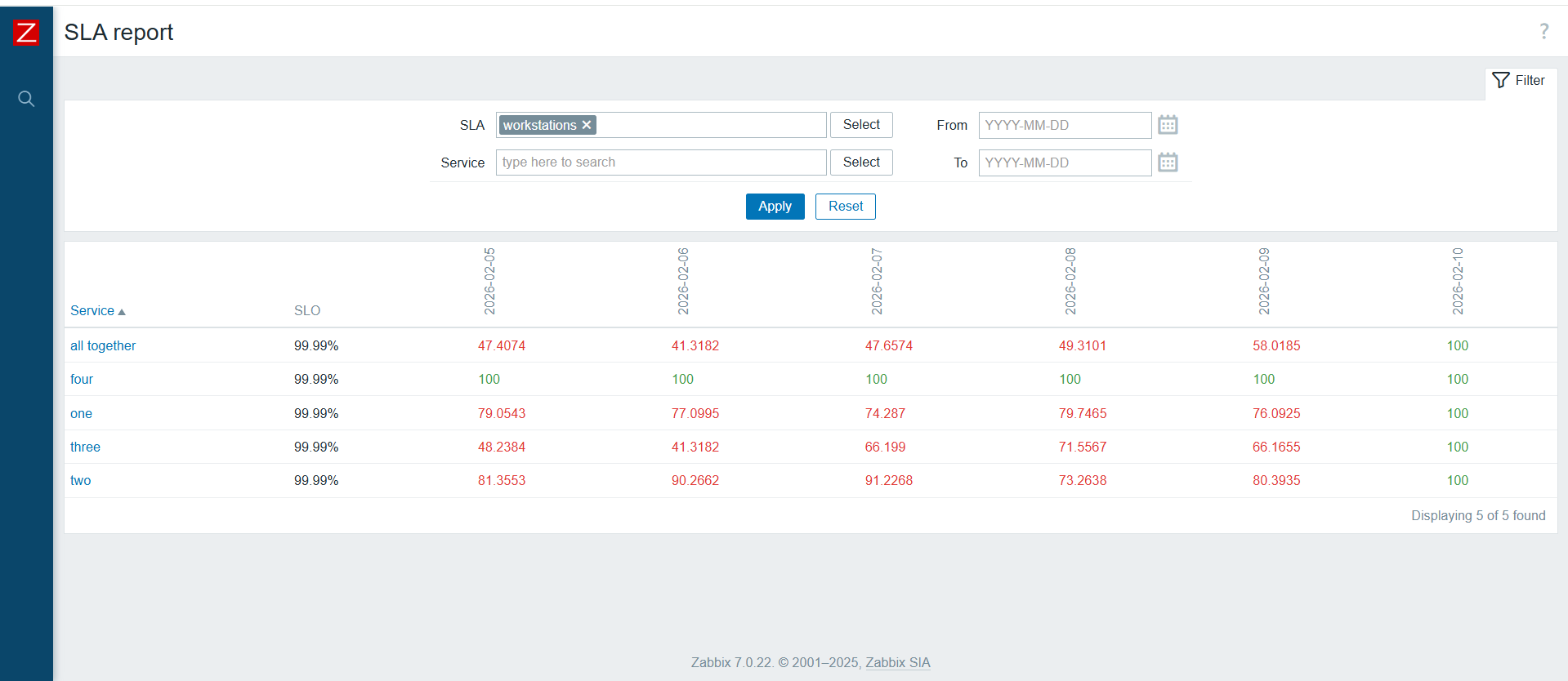The width and height of the screenshot is (1568, 681).
Task: Collapse the Filter tab
Action: pos(1519,81)
